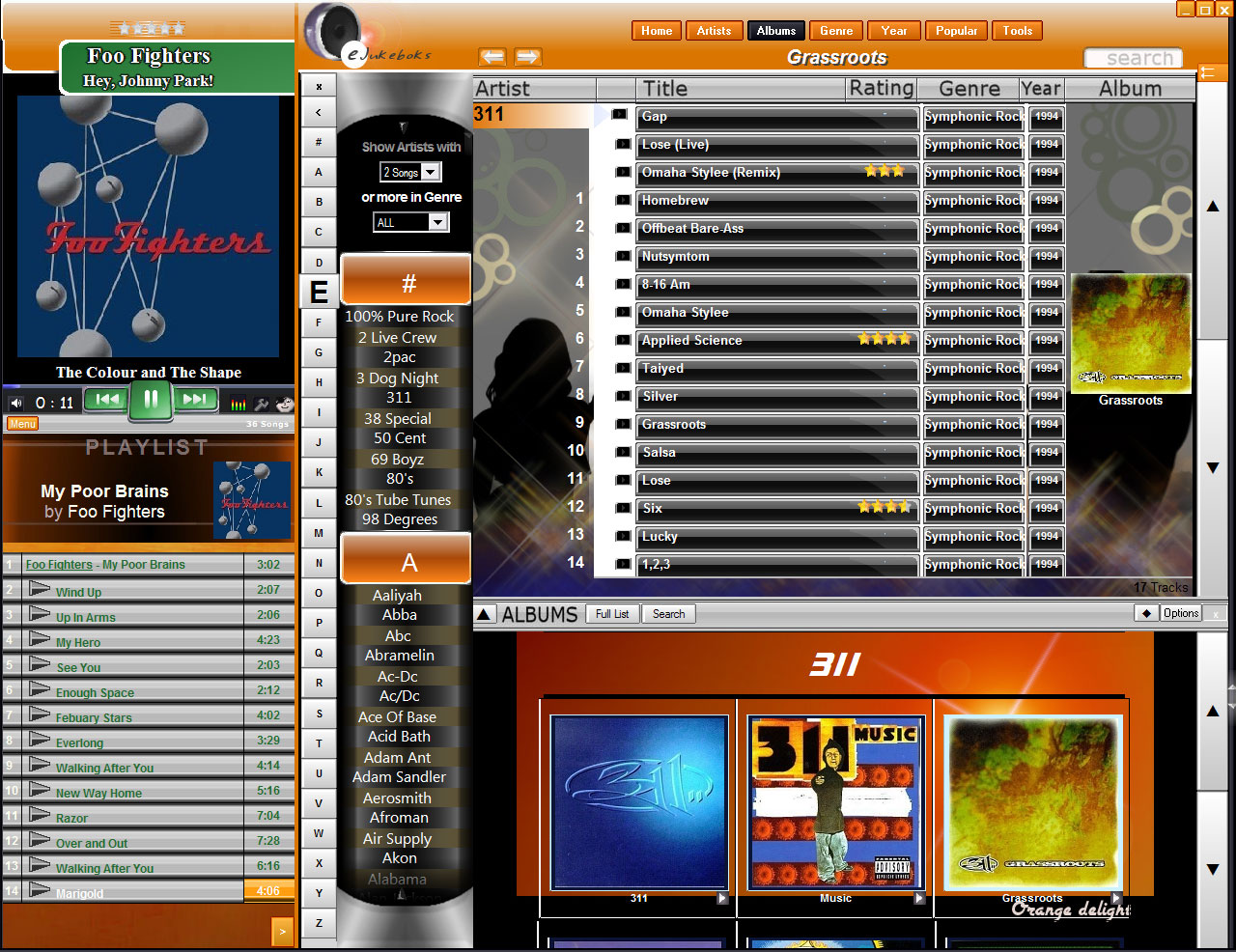This screenshot has height=952, width=1236.
Task: Mute audio with the speaker icon
Action: point(16,403)
